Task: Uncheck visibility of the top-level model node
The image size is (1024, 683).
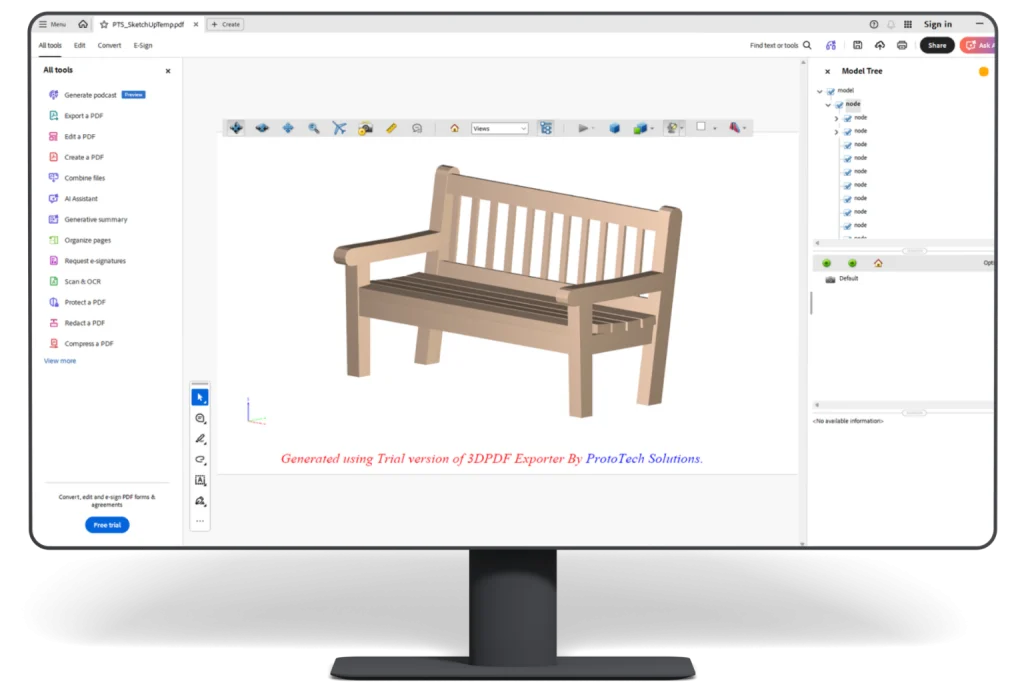Action: click(x=831, y=91)
